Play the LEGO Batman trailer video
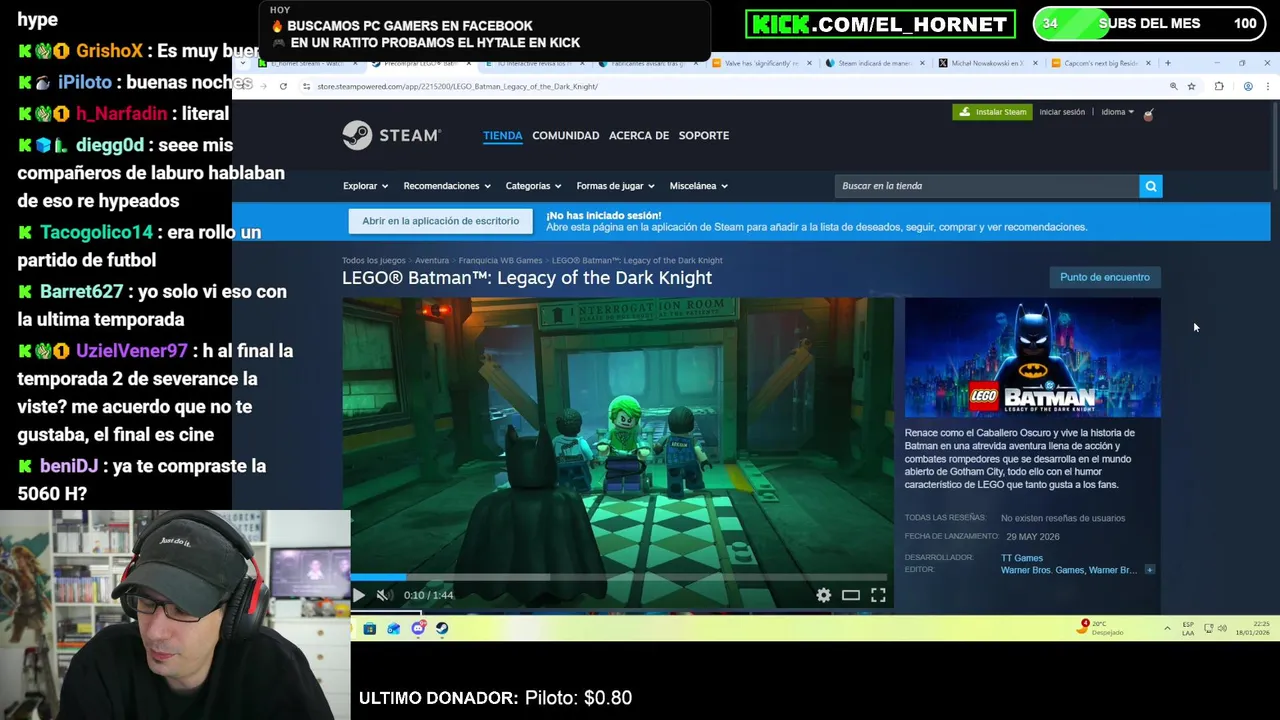The height and width of the screenshot is (720, 1280). [x=359, y=595]
